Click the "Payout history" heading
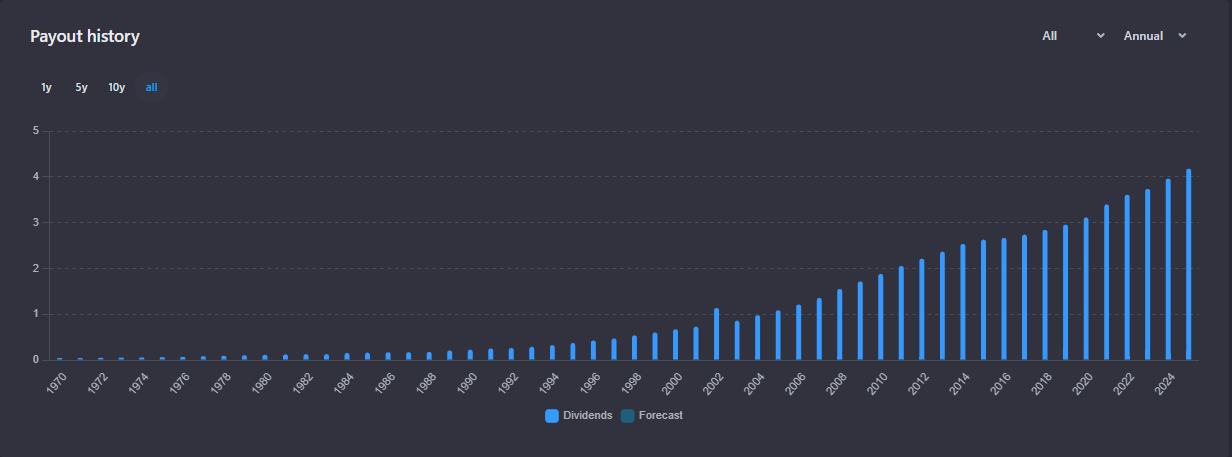This screenshot has width=1232, height=457. [x=85, y=37]
